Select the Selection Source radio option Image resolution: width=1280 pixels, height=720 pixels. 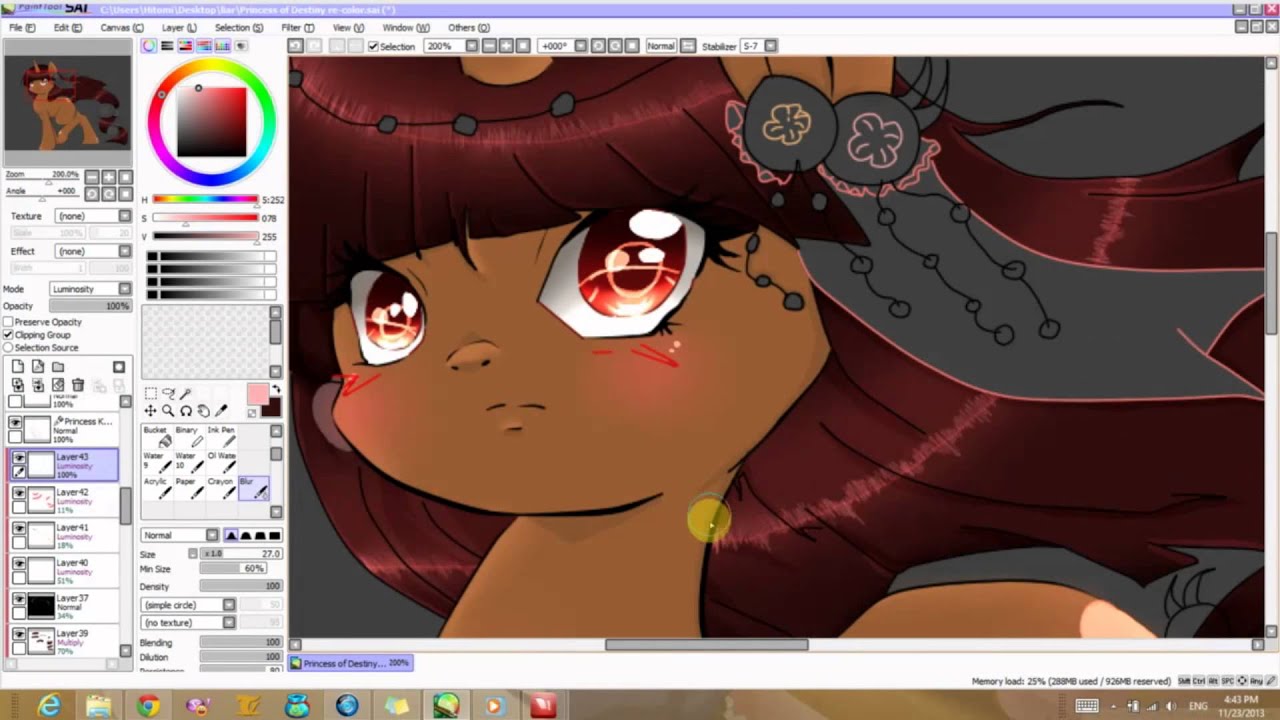[8, 348]
